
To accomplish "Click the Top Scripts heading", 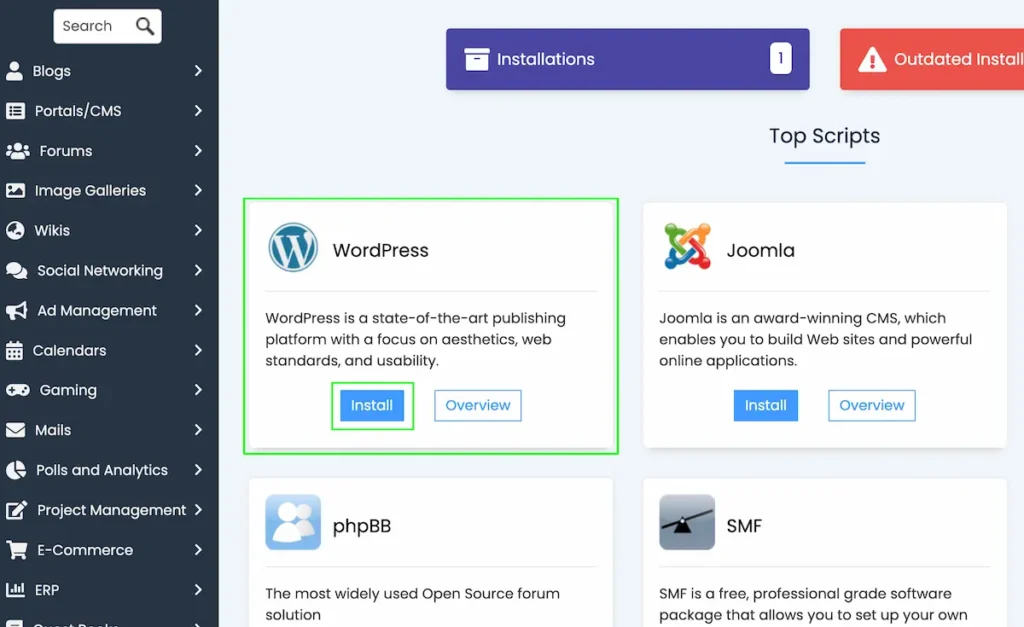I will coord(824,136).
